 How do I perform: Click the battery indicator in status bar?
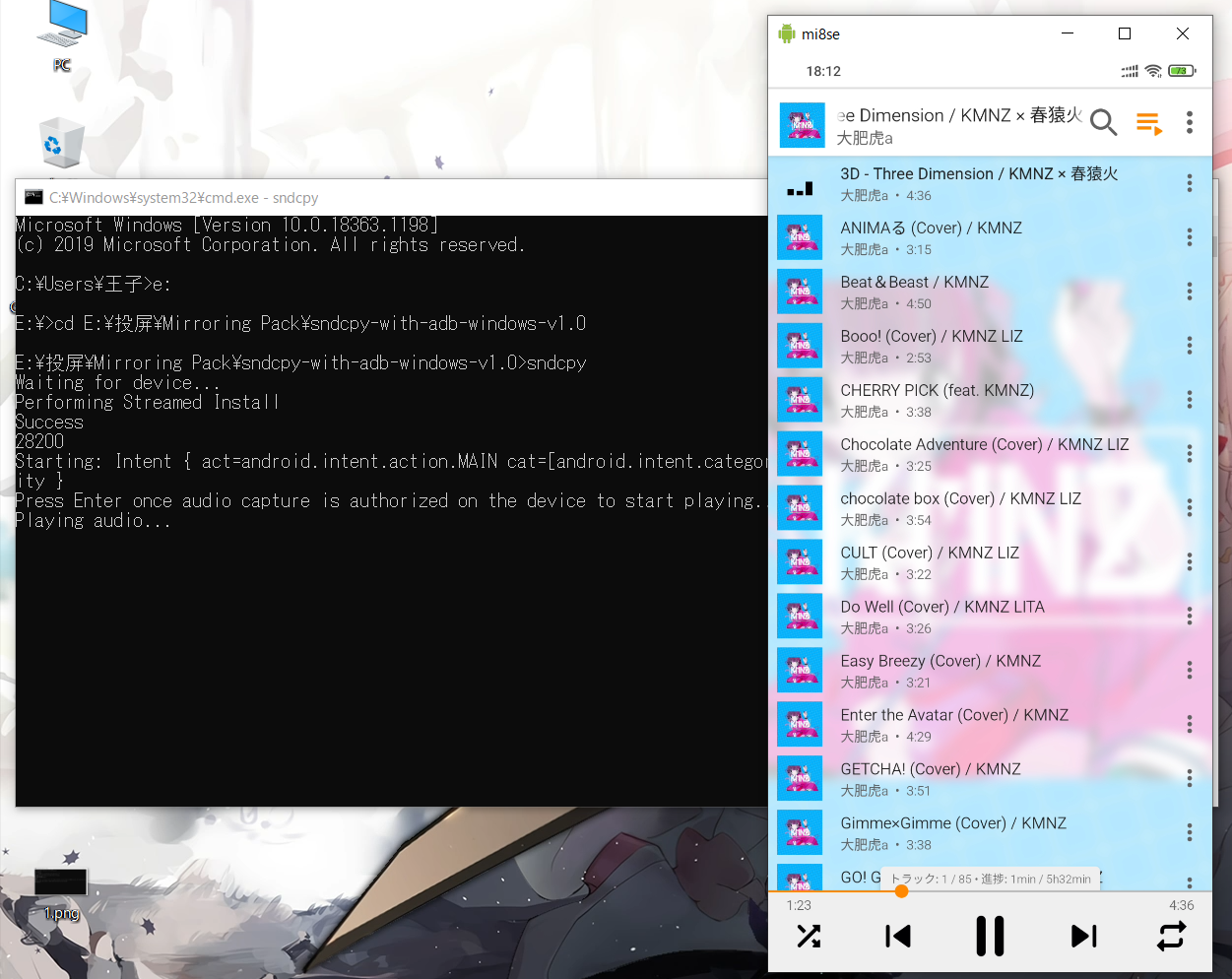tap(1179, 70)
